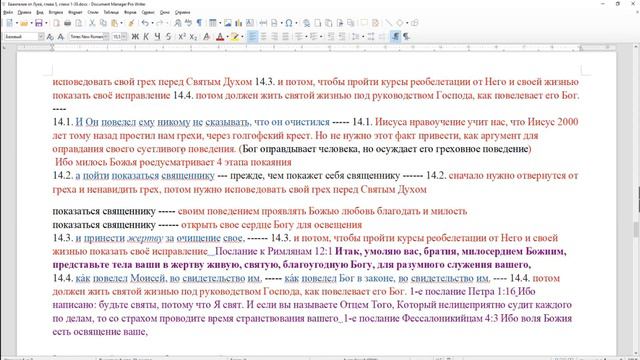Image resolution: width=640 pixels, height=360 pixels.
Task: Open the Сервис menu
Action: point(148,13)
